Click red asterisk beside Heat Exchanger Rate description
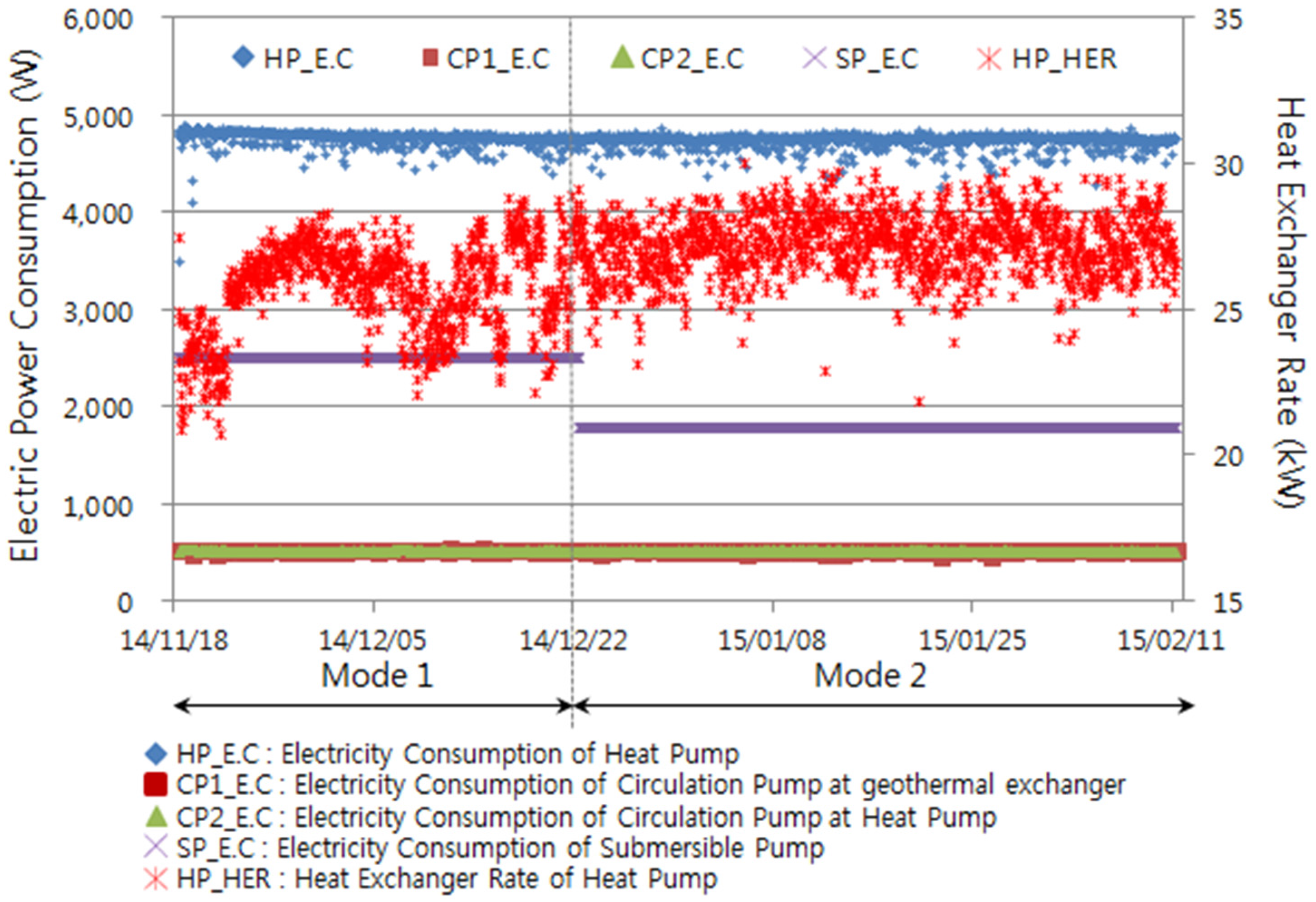The width and height of the screenshot is (1316, 902). click(x=156, y=879)
